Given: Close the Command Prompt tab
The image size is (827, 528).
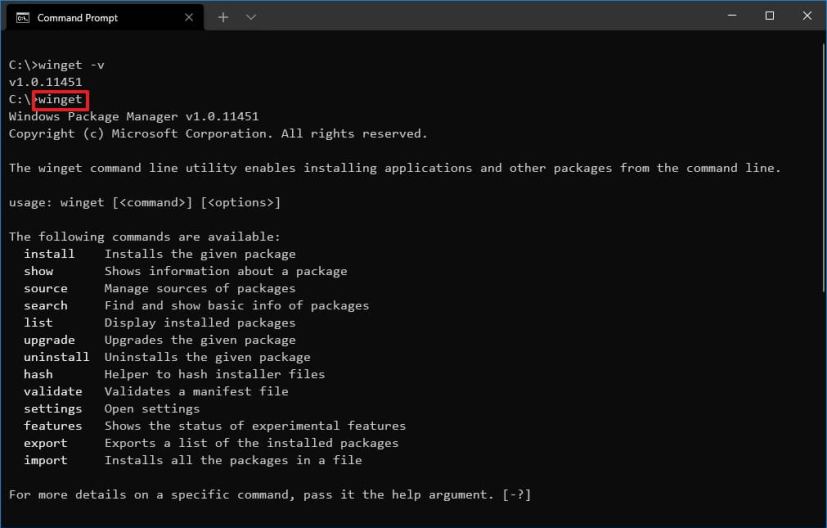Looking at the screenshot, I should tap(189, 18).
